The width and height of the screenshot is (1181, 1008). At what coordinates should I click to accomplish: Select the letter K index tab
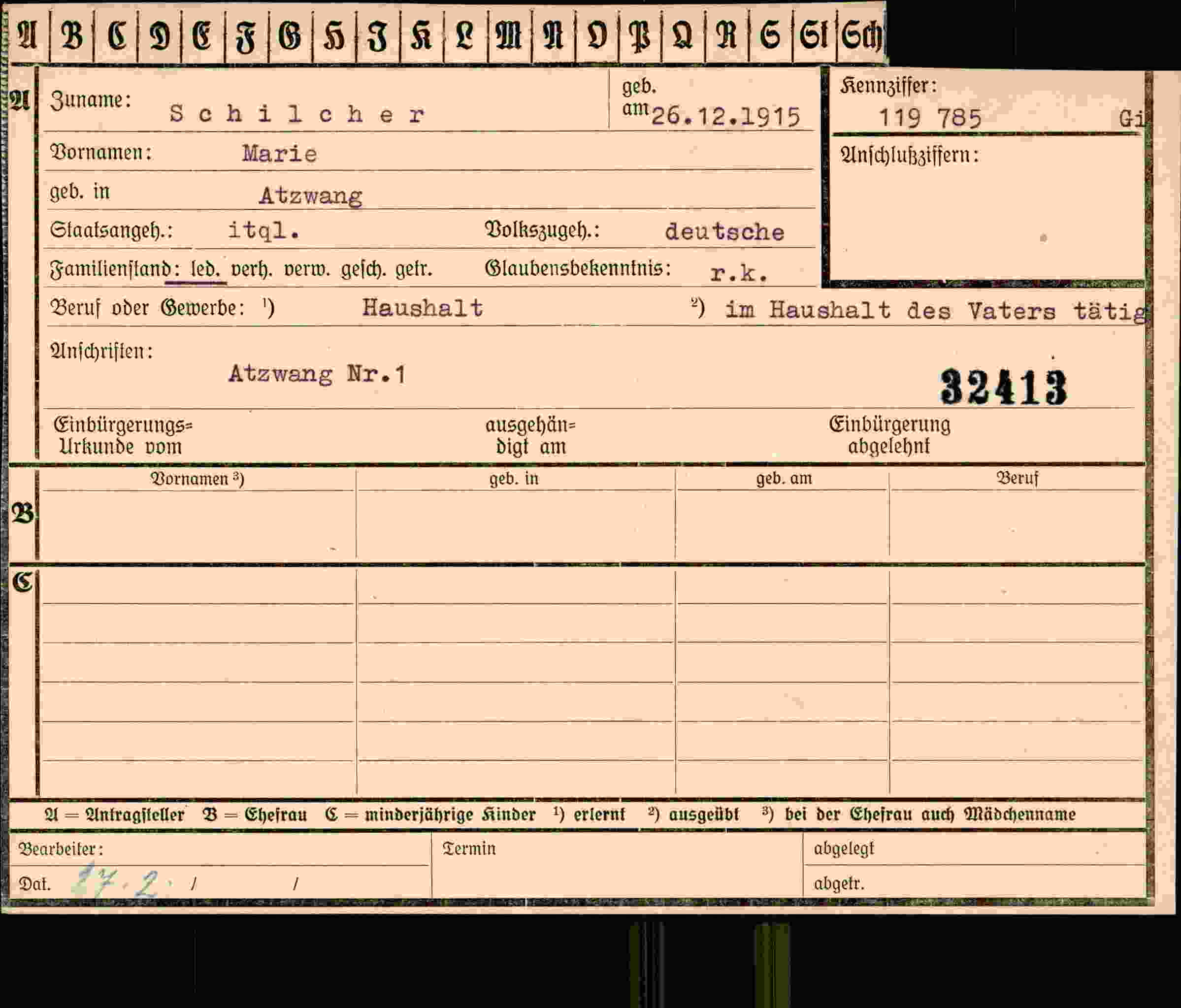point(423,35)
